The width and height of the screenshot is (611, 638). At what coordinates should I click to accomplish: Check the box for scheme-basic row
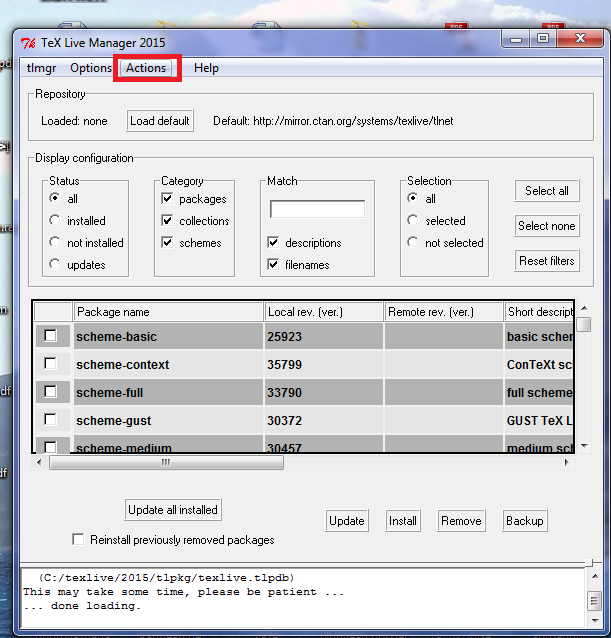coord(50,337)
